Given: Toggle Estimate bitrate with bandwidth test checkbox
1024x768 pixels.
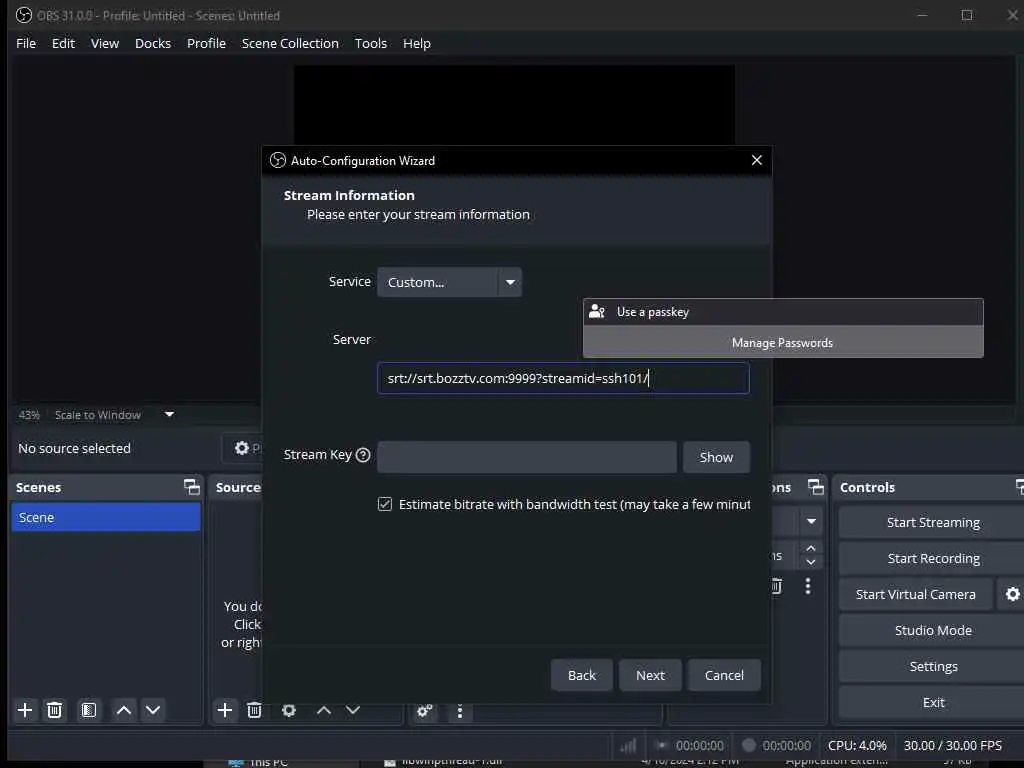Looking at the screenshot, I should coord(385,504).
